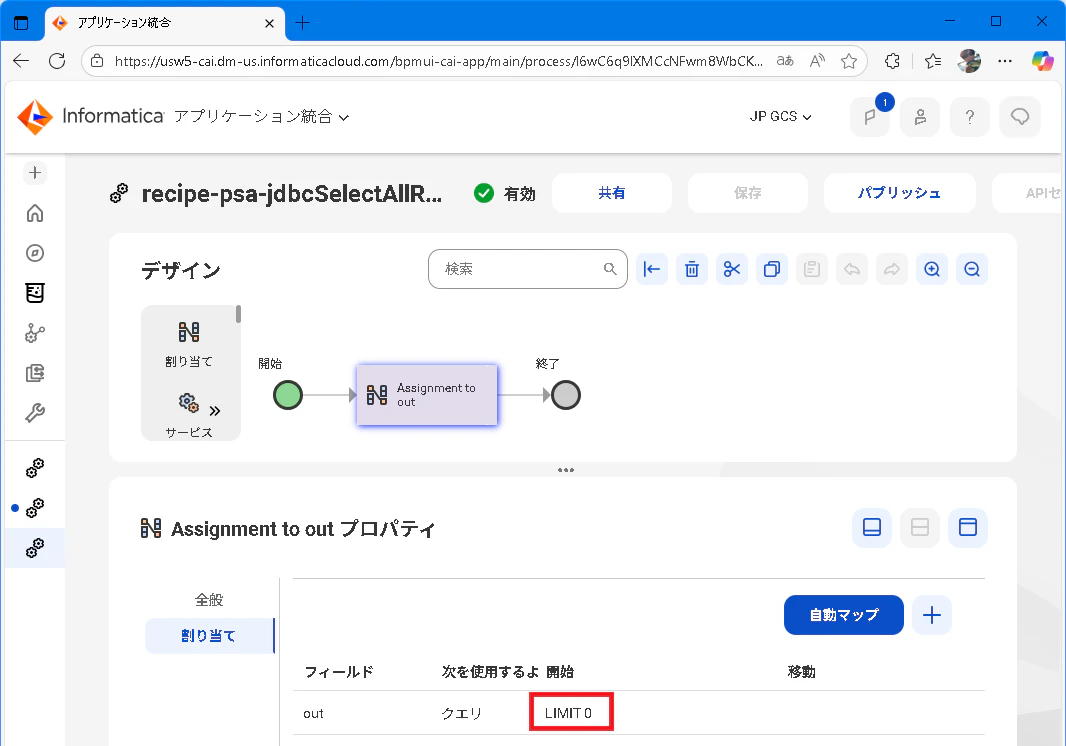The height and width of the screenshot is (746, 1066).
Task: Switch to the 割り当て properties tab
Action: pyautogui.click(x=209, y=636)
